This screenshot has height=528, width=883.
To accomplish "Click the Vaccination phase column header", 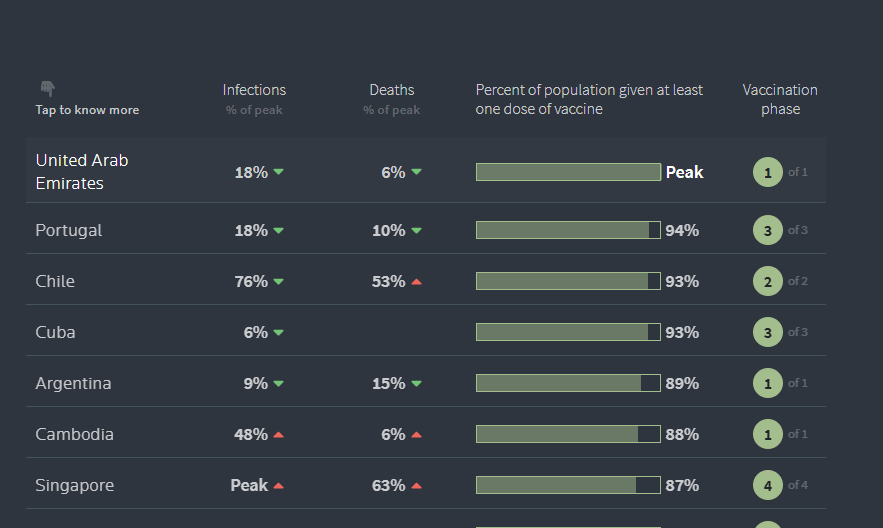I will pyautogui.click(x=780, y=99).
